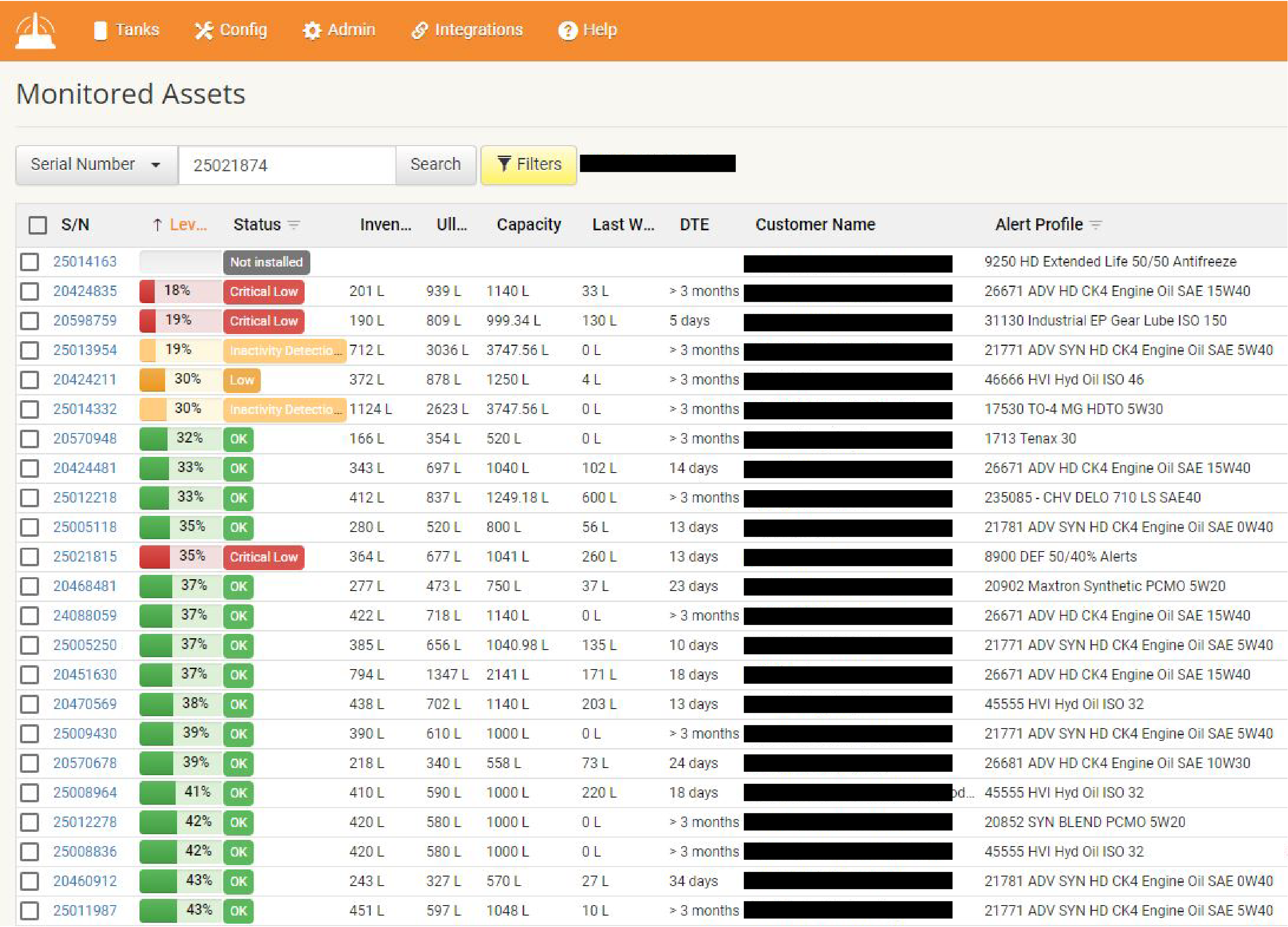Open the Serial Number search type dropdown

[x=97, y=165]
